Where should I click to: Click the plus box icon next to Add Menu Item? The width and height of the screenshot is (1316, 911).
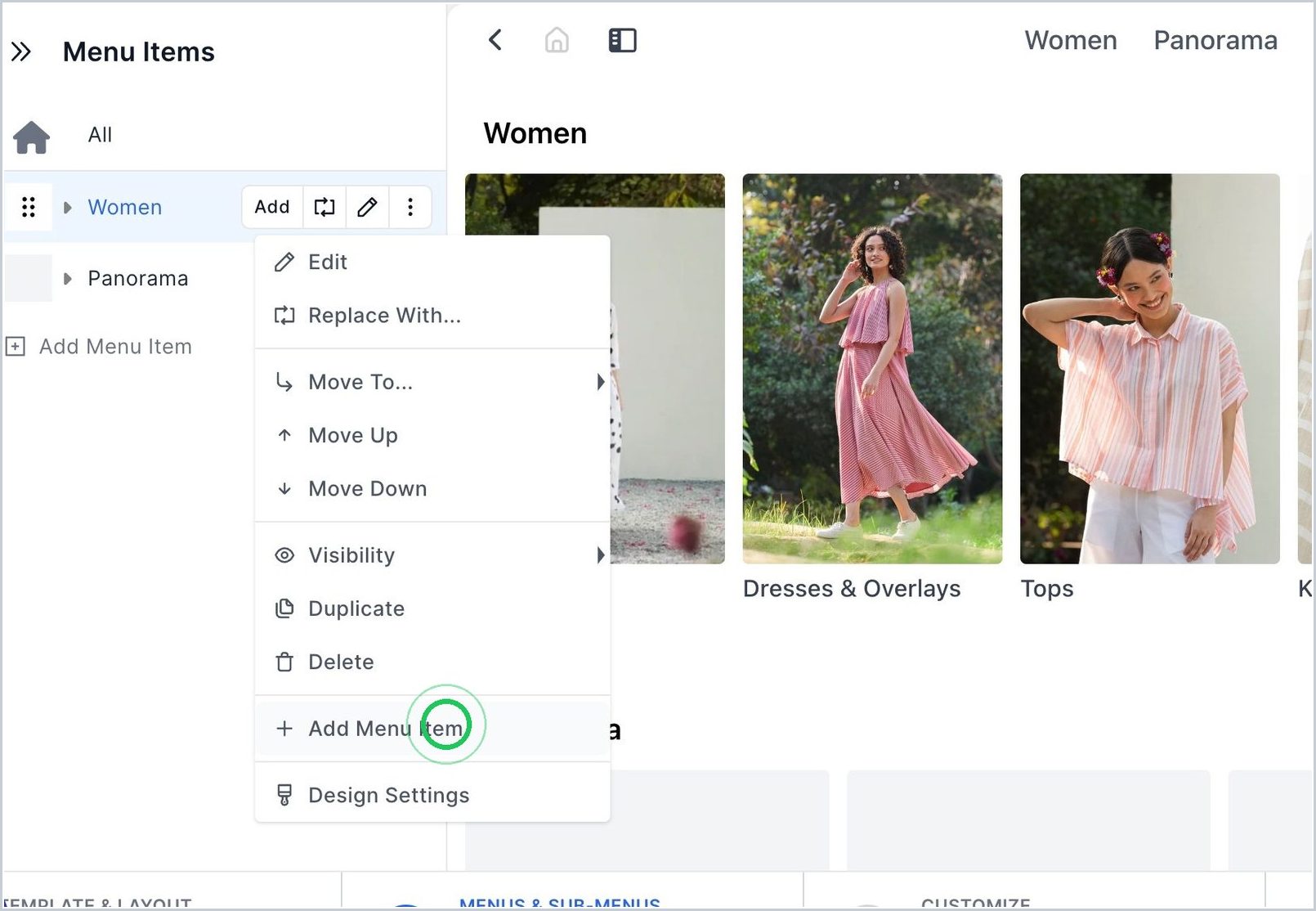16,347
